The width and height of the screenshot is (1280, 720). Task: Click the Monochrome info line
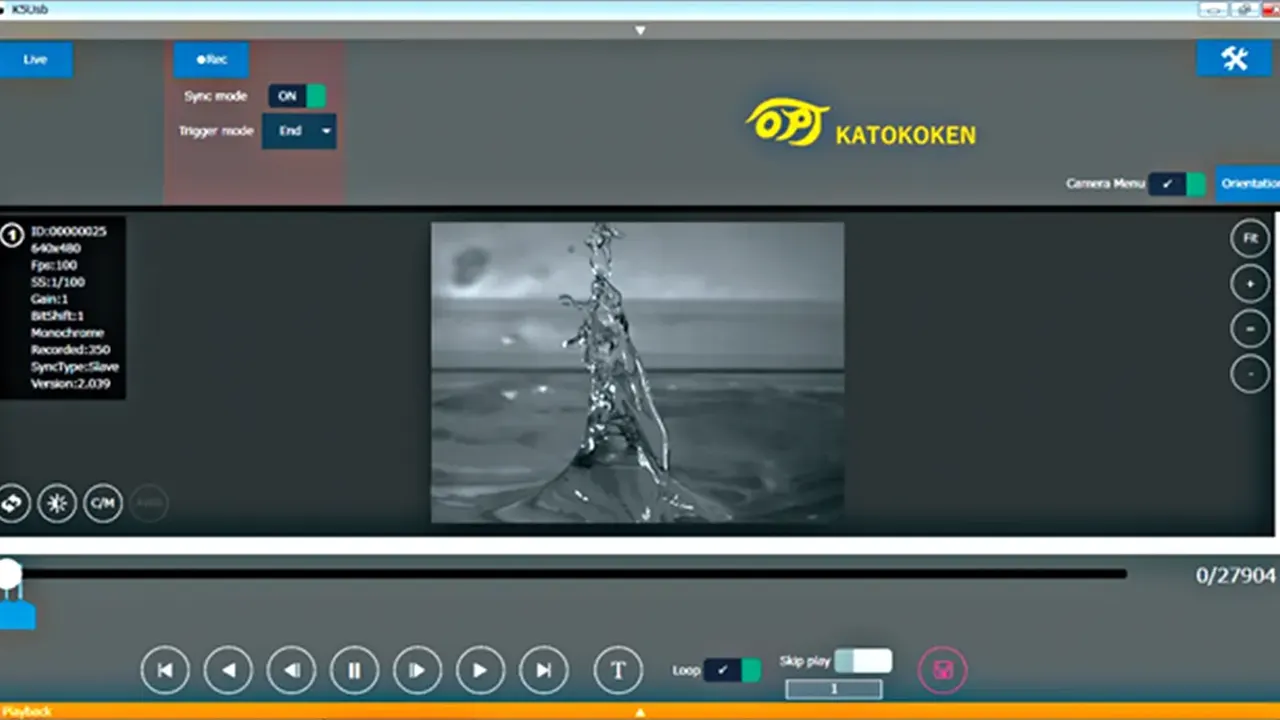[67, 333]
